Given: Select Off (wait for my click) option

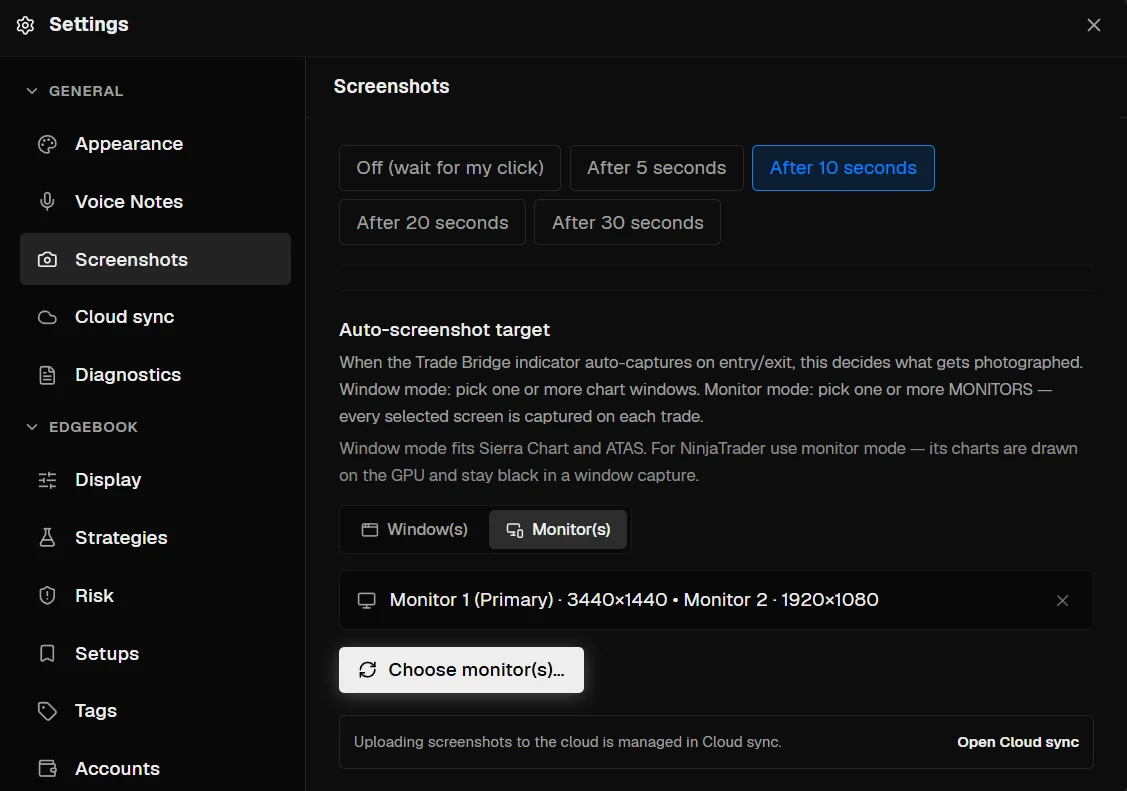Looking at the screenshot, I should coord(450,168).
